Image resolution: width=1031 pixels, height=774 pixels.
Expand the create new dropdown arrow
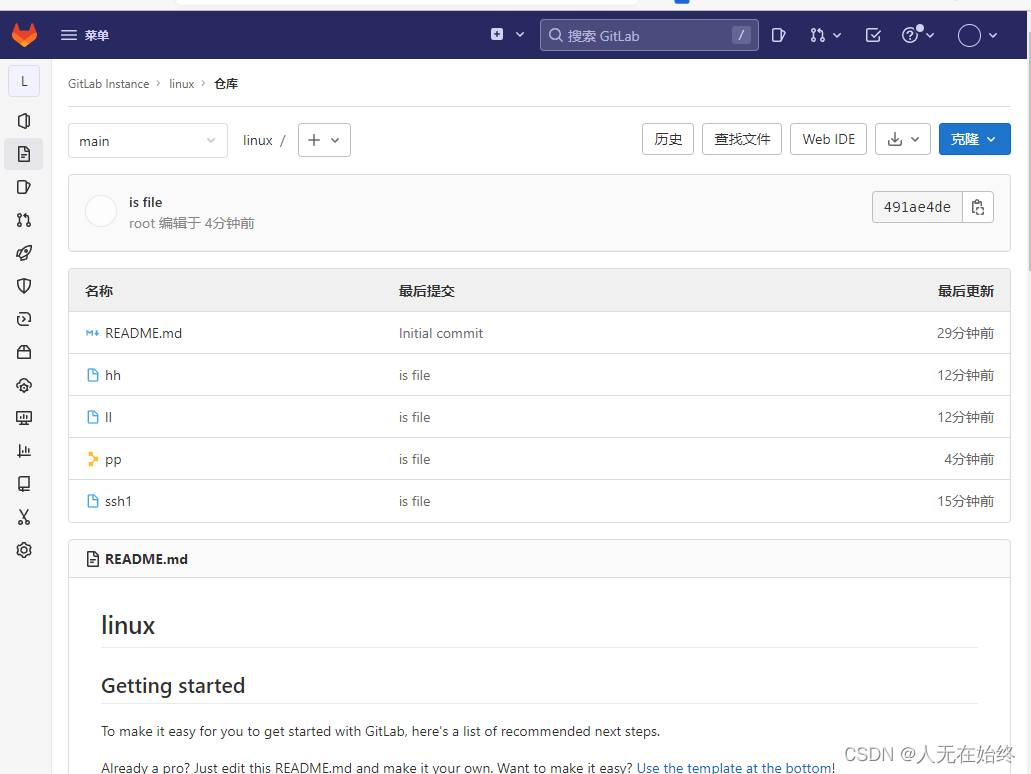(520, 34)
